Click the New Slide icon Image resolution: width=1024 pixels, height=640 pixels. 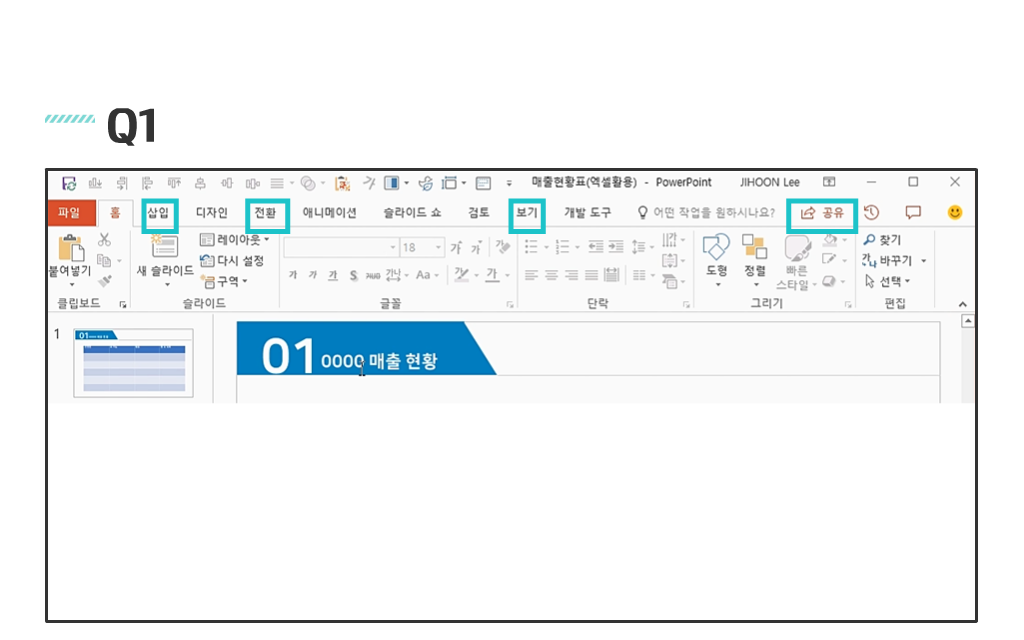[165, 246]
